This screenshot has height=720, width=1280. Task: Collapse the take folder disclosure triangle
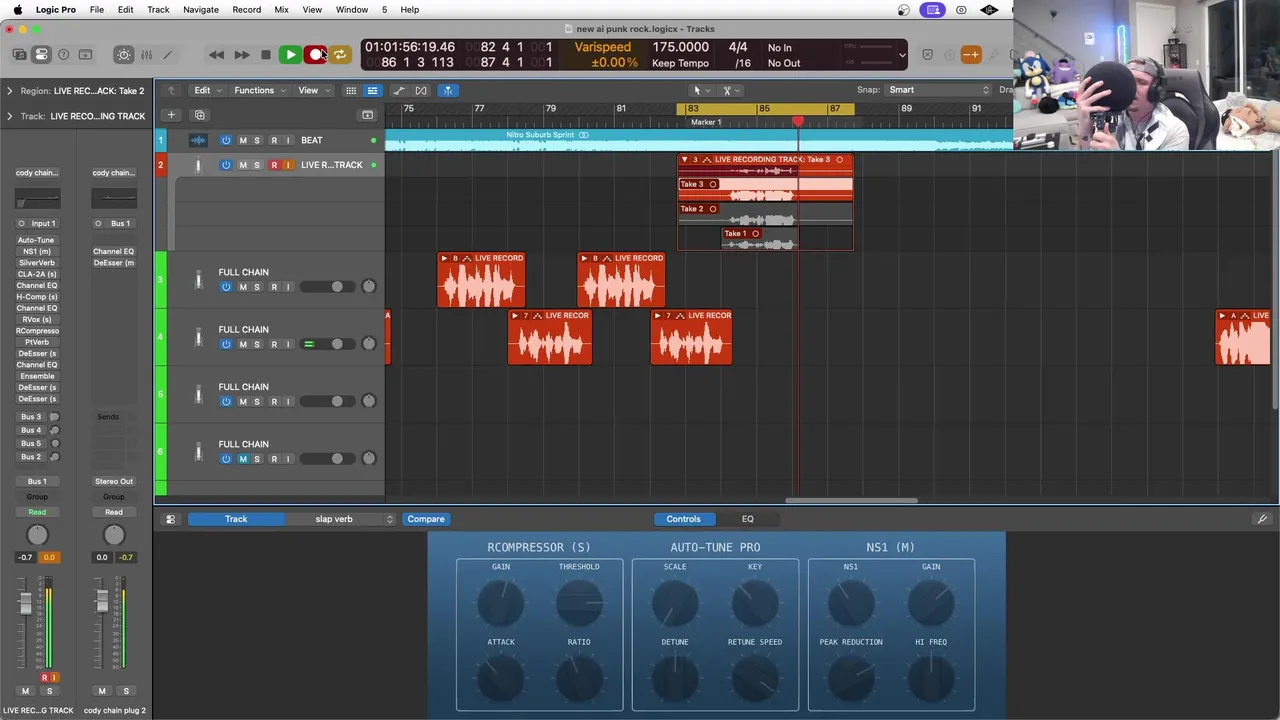pyautogui.click(x=684, y=160)
